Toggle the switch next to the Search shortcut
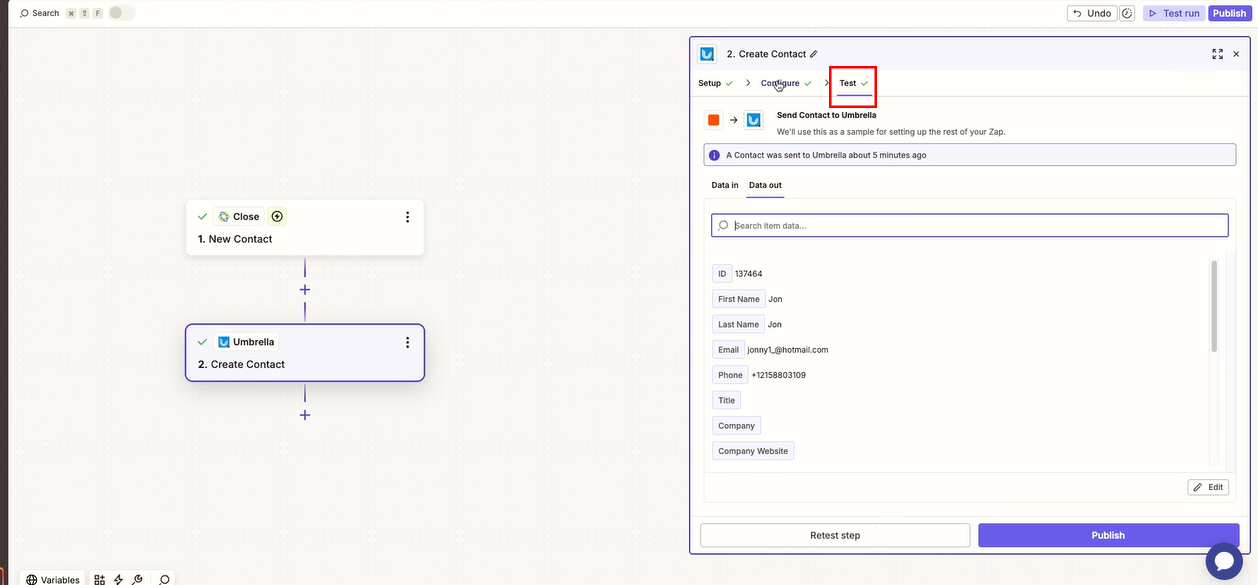Screen dimensions: 1258x585 click(121, 13)
